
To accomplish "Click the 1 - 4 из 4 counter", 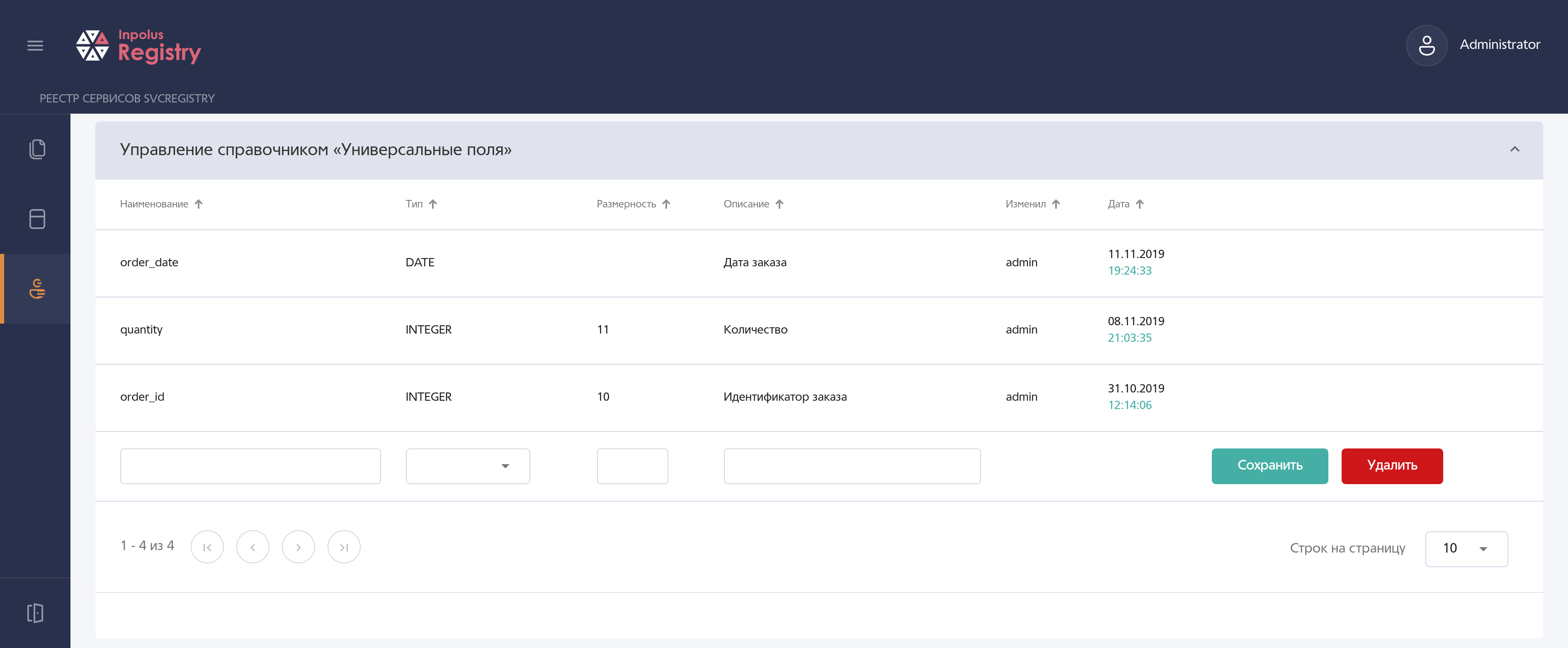I will pyautogui.click(x=147, y=546).
